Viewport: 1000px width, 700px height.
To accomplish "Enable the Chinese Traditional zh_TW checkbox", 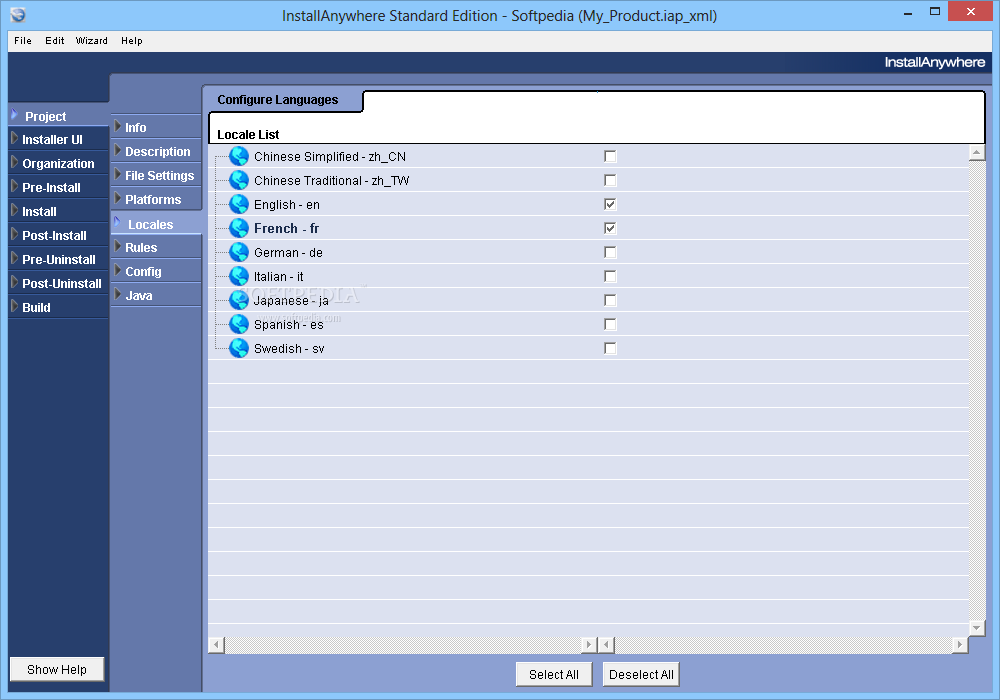I will click(610, 180).
